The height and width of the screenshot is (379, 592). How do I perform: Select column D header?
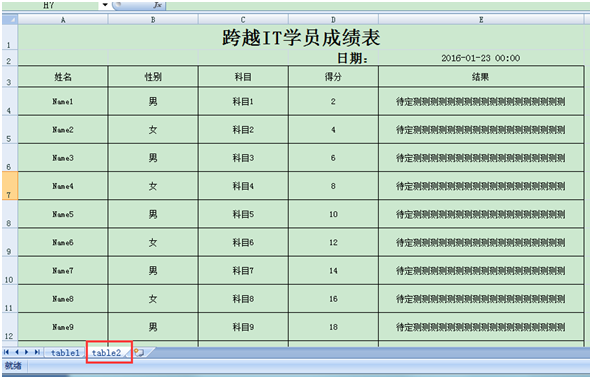point(333,20)
